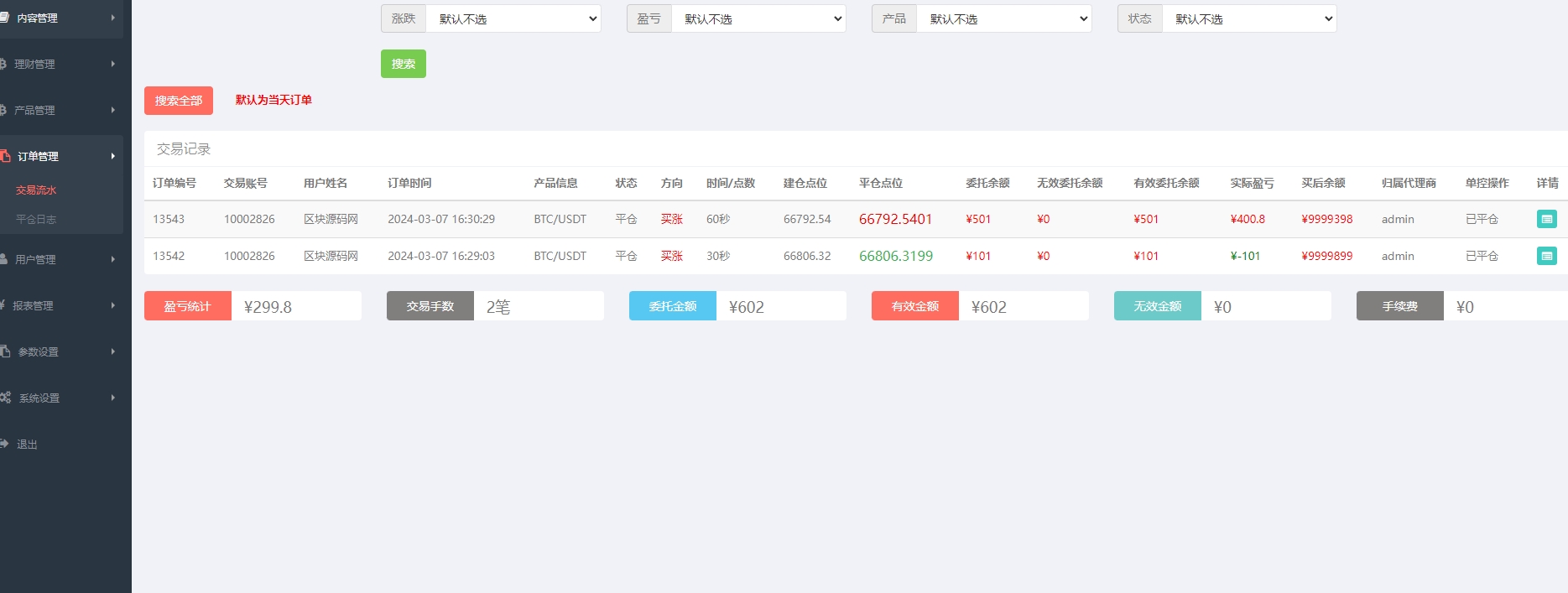
Task: Click the 订单时间 column header
Action: click(409, 183)
